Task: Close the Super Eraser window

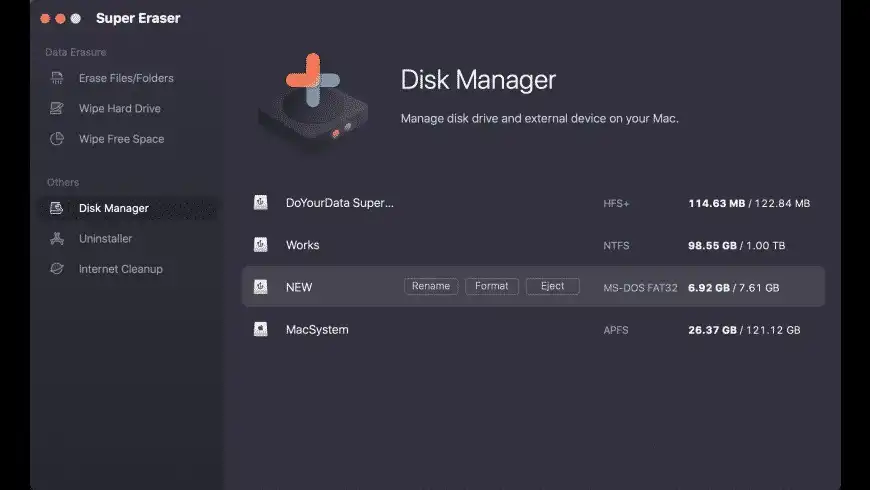Action: point(45,19)
